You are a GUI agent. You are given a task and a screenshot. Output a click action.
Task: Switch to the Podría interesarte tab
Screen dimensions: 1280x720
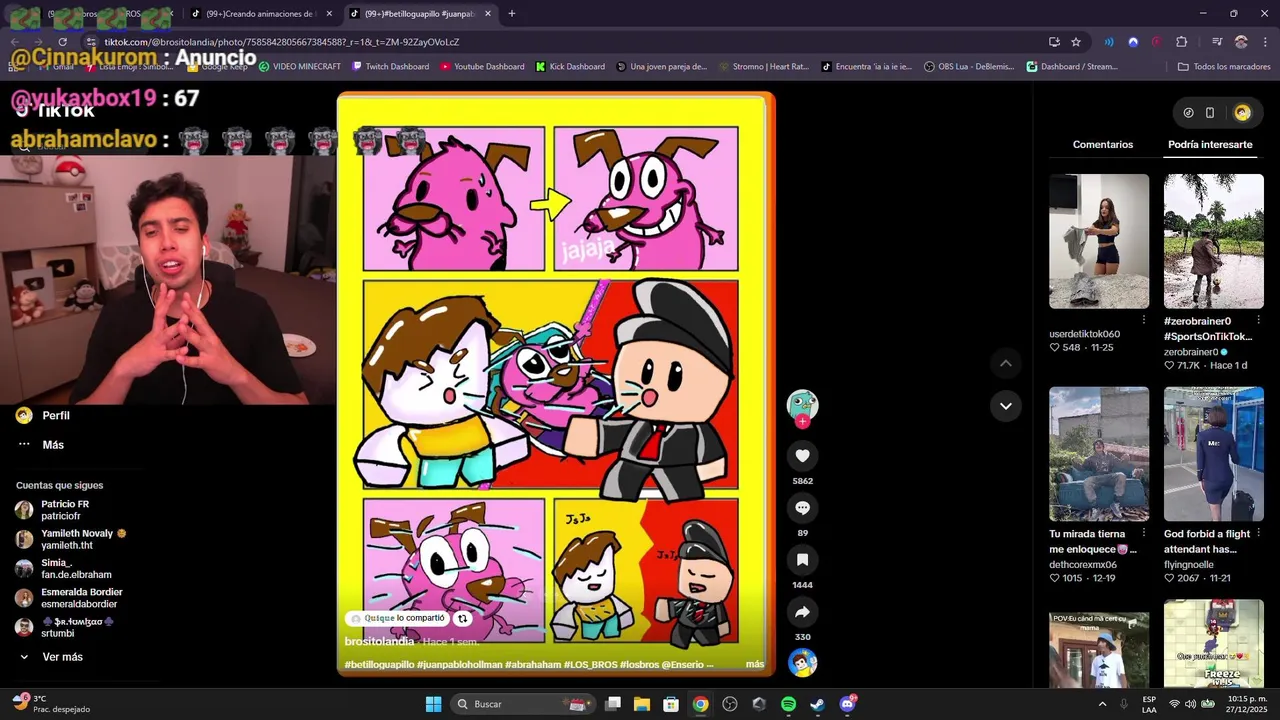coord(1210,145)
